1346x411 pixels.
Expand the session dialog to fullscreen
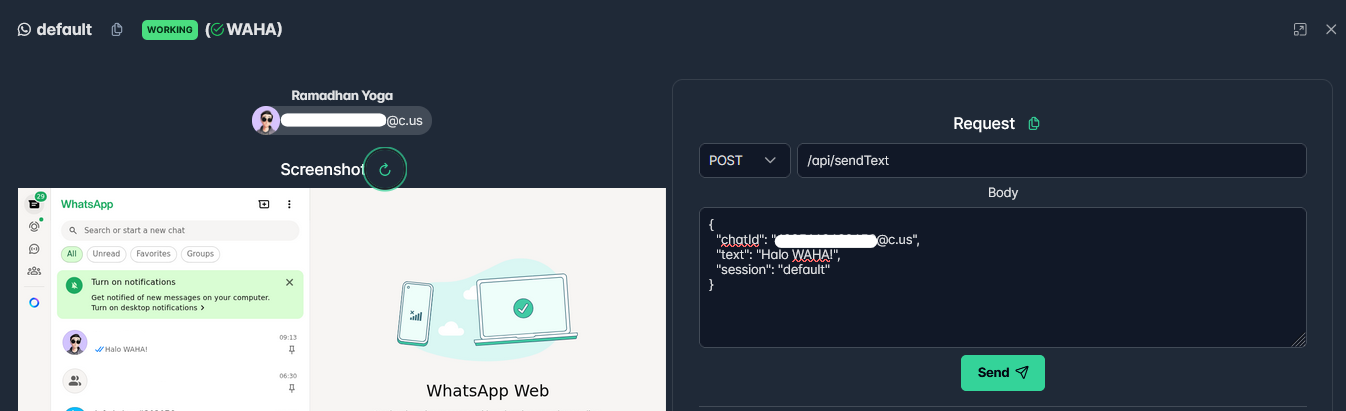coord(1300,30)
